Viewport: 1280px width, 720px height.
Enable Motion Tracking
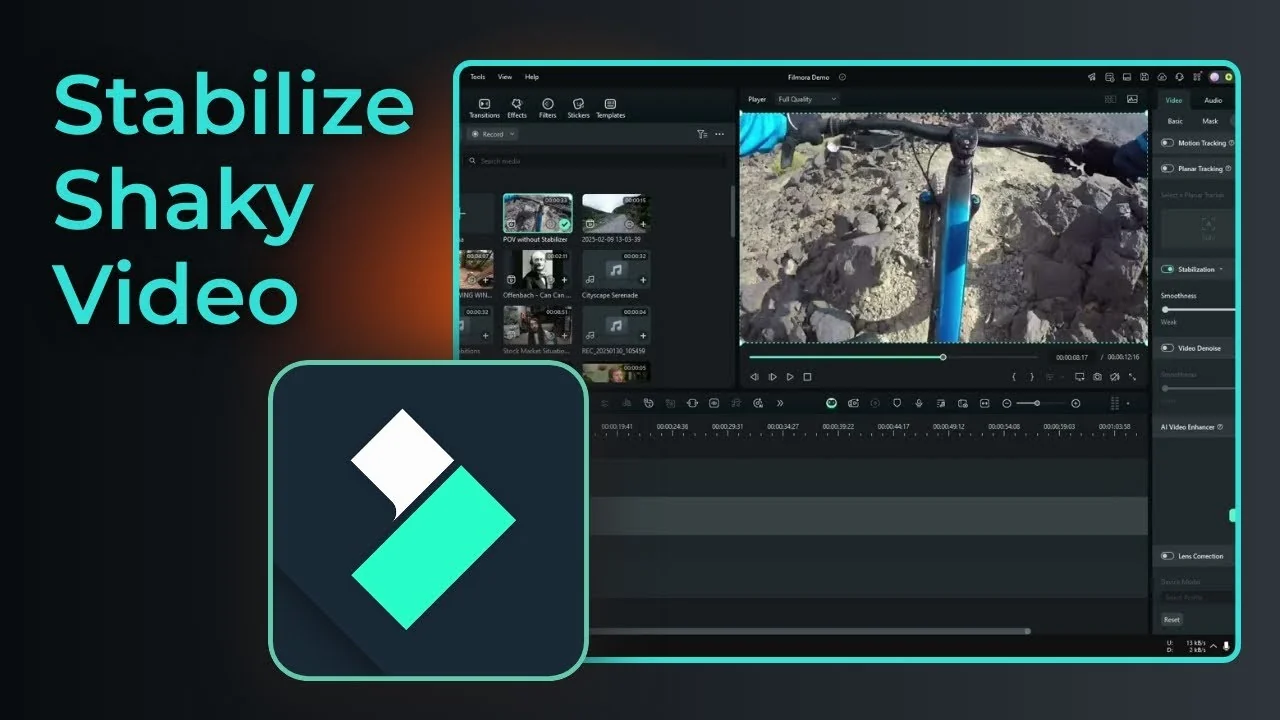1167,143
